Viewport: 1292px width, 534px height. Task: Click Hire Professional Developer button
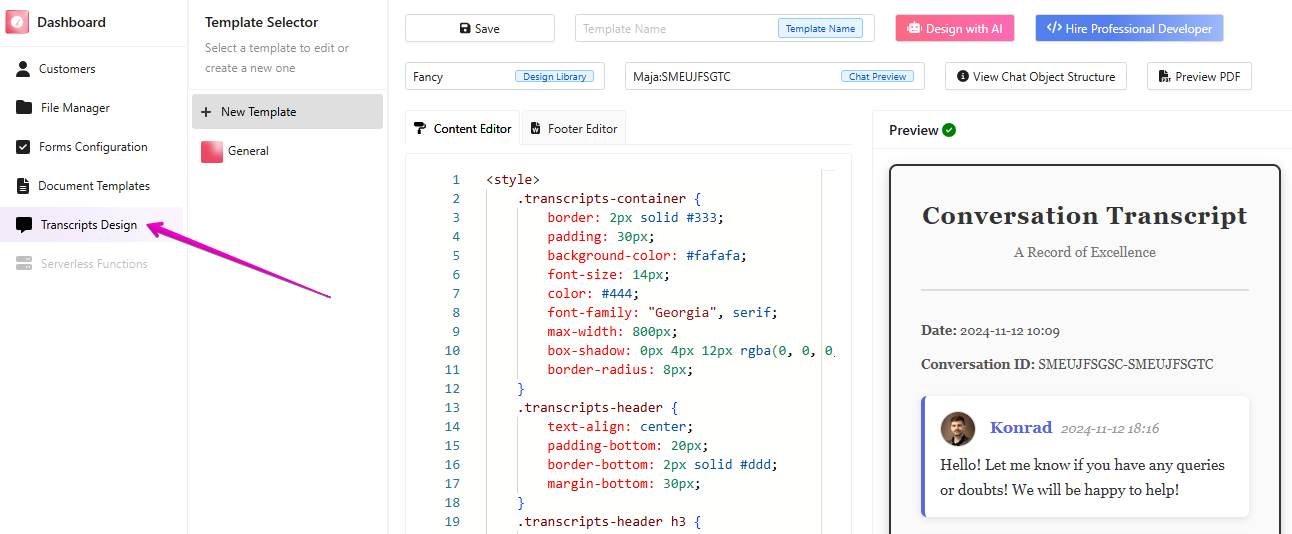click(x=1129, y=29)
